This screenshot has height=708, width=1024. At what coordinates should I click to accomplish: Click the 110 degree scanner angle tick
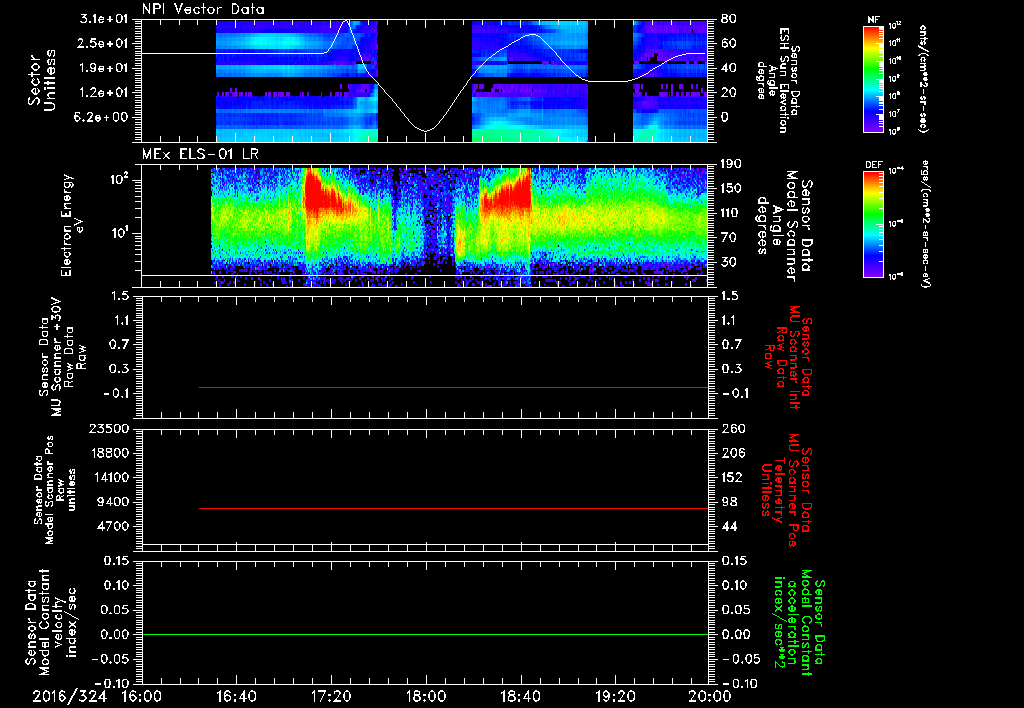tap(731, 213)
